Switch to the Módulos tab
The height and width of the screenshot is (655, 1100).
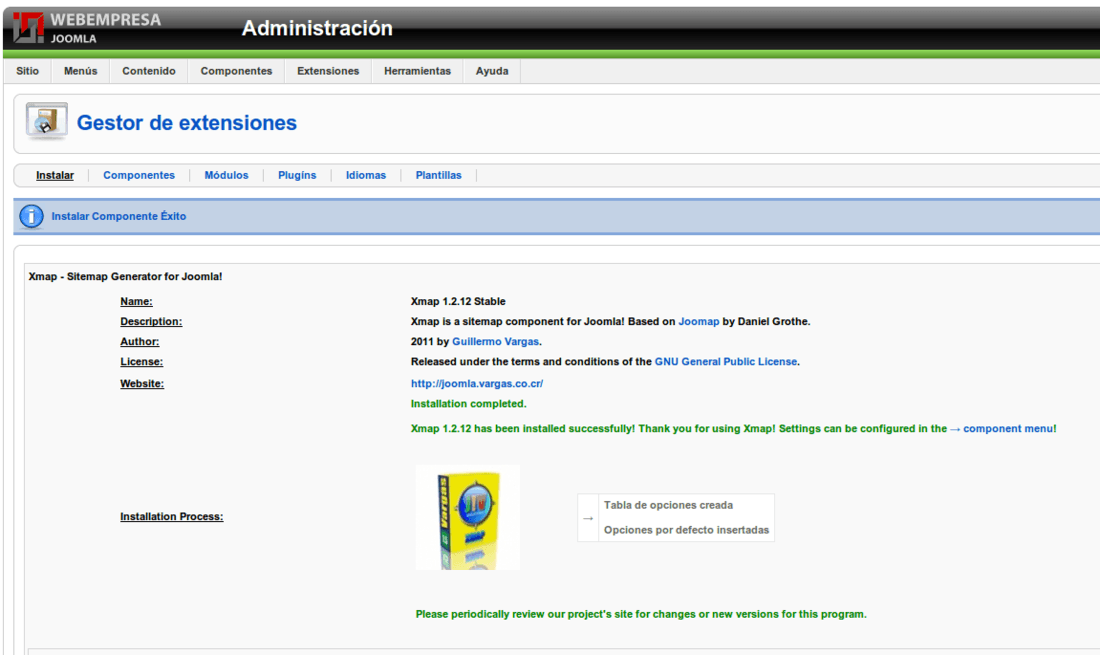point(226,175)
